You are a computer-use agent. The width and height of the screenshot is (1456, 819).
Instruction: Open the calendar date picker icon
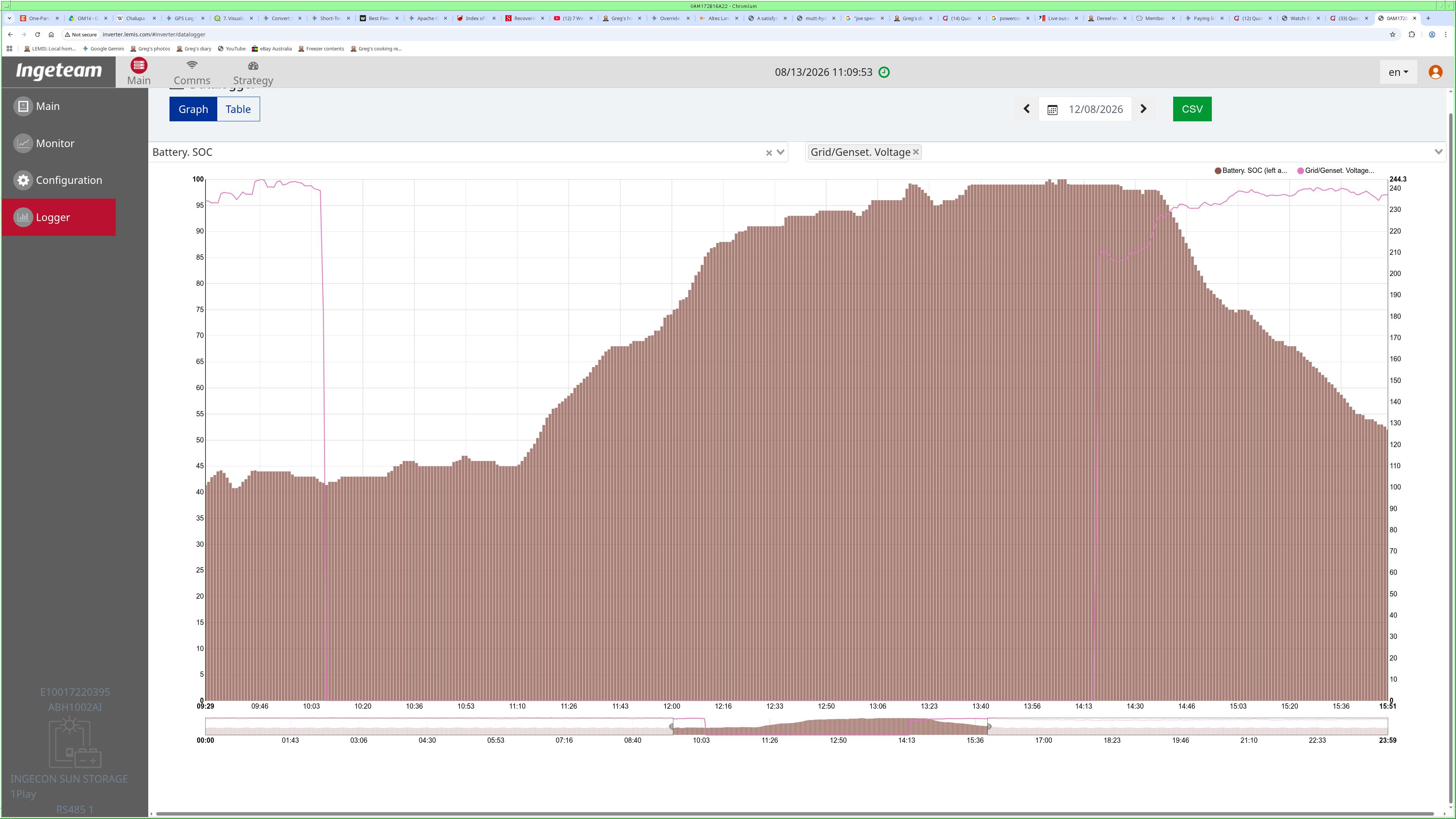[1052, 110]
